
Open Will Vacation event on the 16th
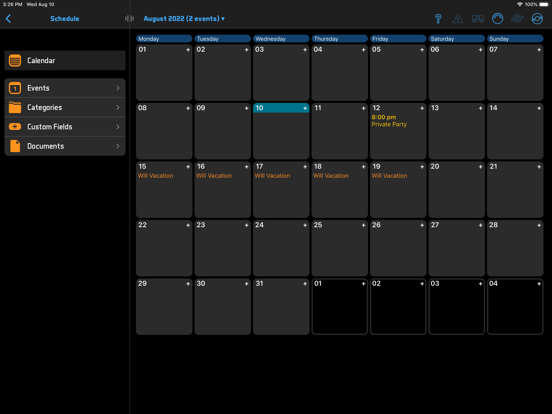pyautogui.click(x=214, y=176)
